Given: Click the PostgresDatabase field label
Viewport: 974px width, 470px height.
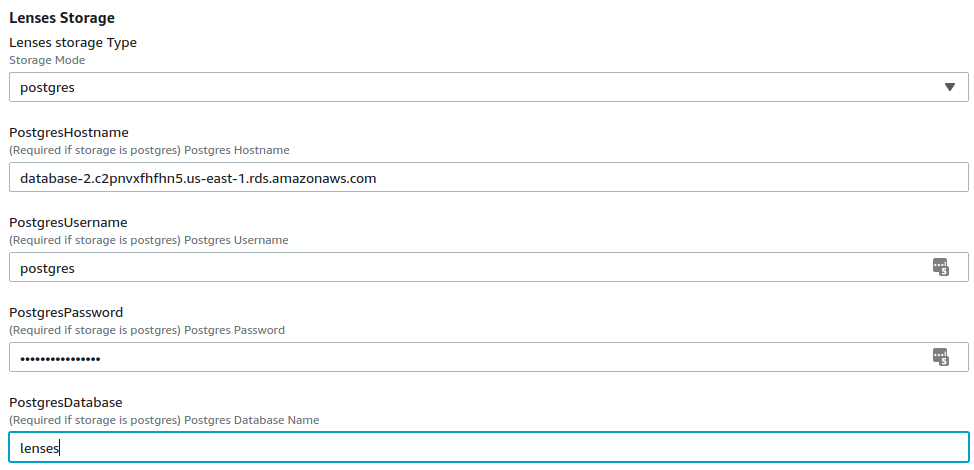Looking at the screenshot, I should coord(65,402).
